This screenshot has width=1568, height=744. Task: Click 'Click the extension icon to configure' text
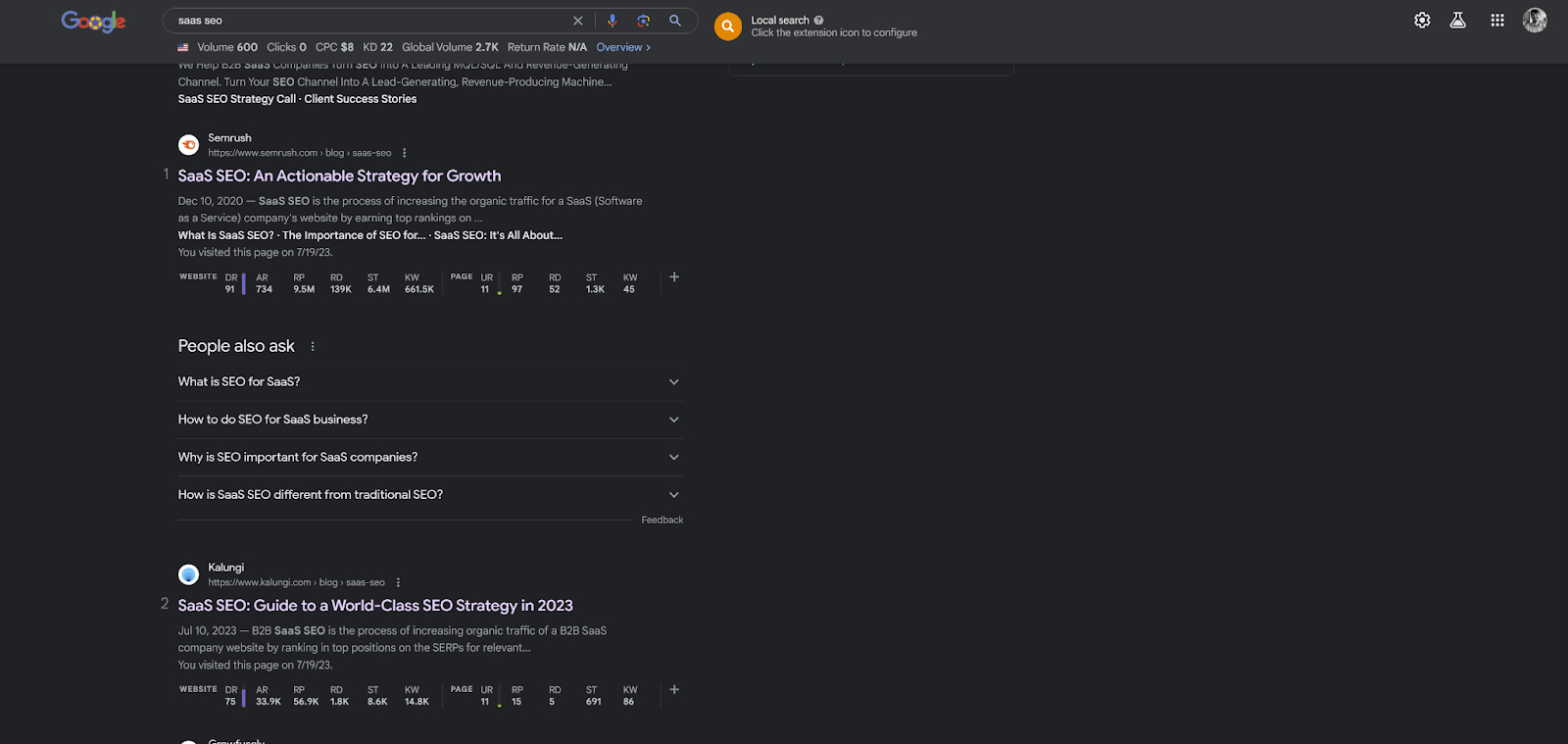[834, 33]
